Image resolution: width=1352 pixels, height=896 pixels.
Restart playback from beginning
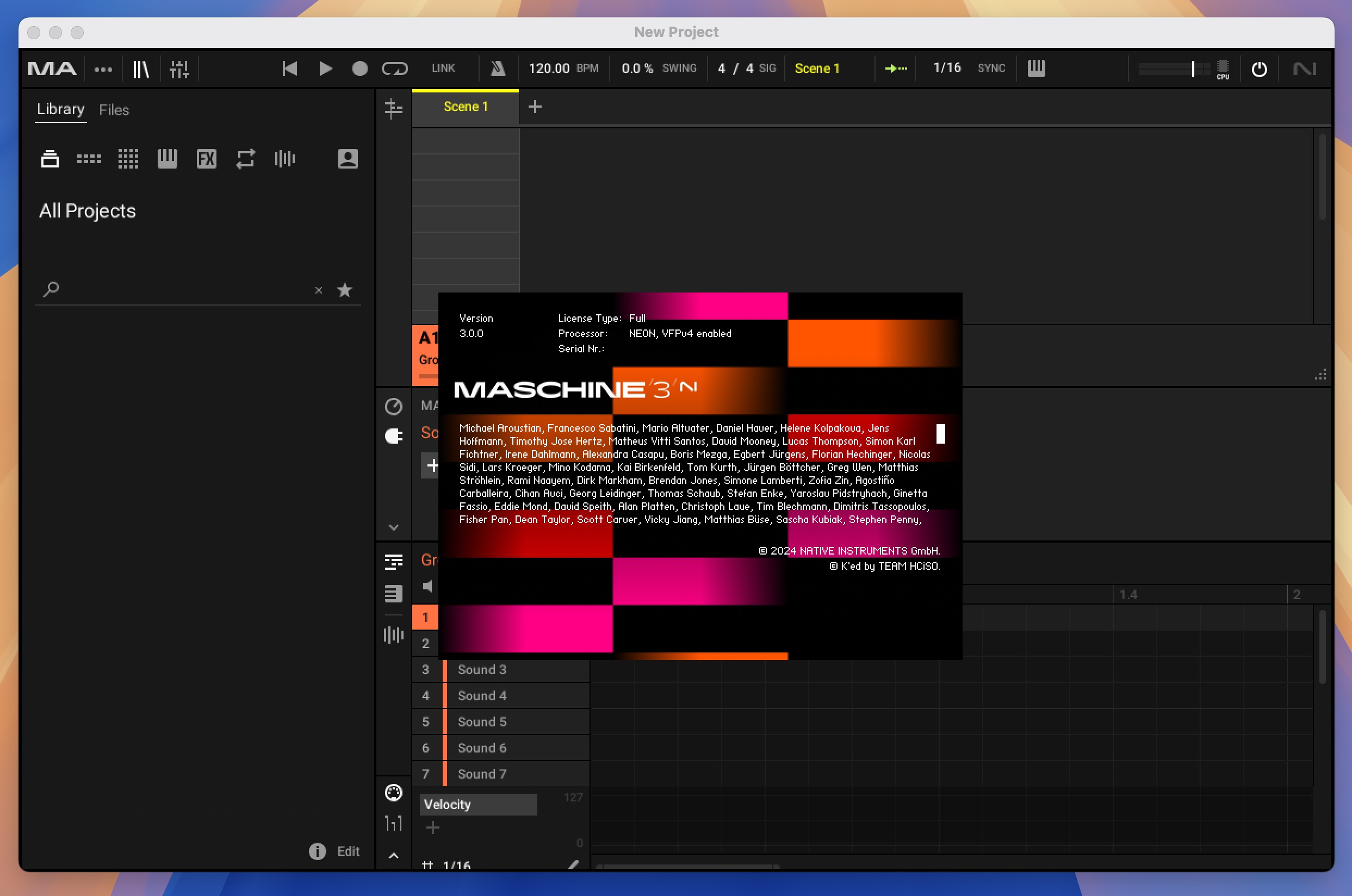290,69
